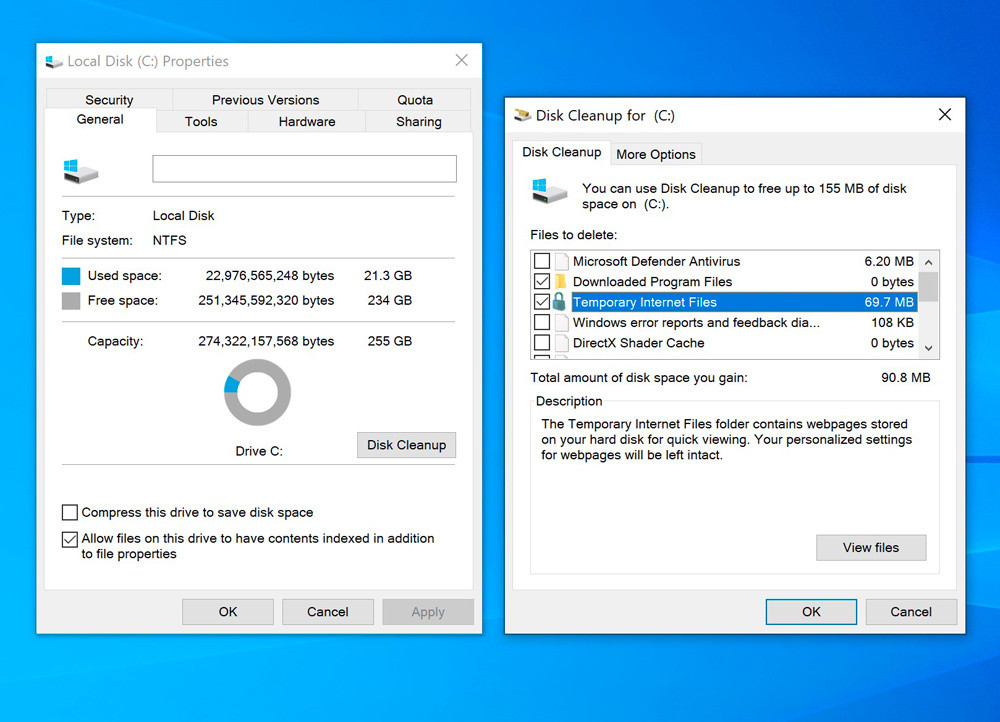The image size is (1000, 722).
Task: Click the blue Used space legend swatch
Action: 69,275
